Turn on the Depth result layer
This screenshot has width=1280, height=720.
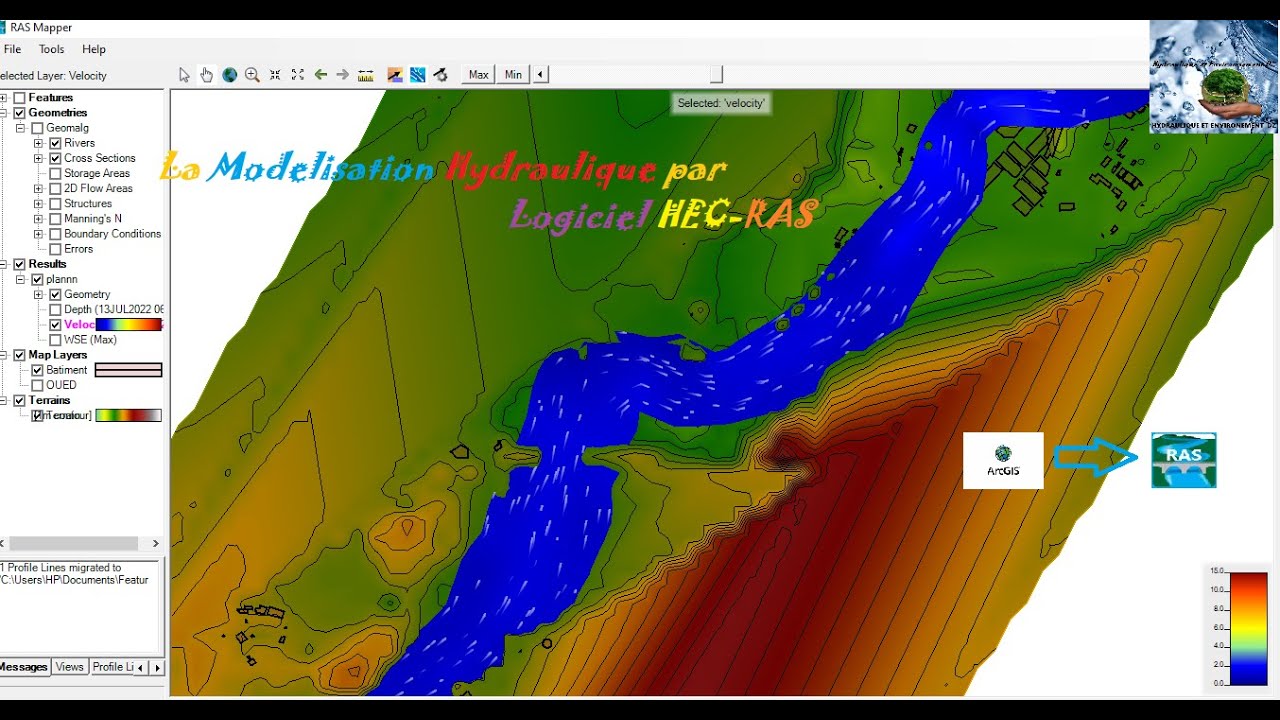tap(55, 310)
